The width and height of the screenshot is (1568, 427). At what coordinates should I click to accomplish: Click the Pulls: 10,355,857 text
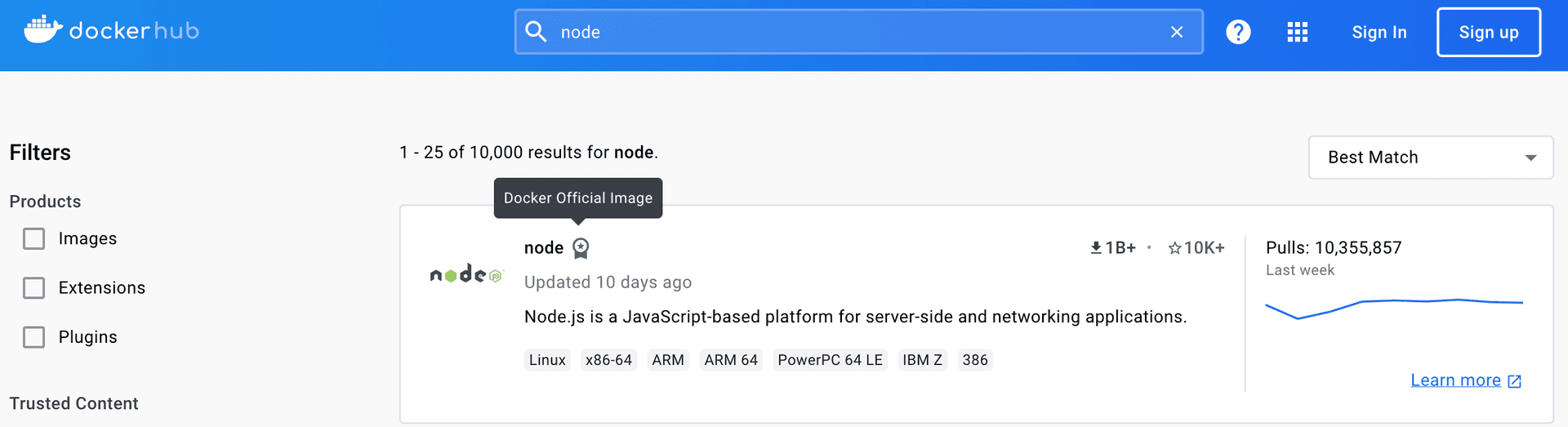[1334, 247]
